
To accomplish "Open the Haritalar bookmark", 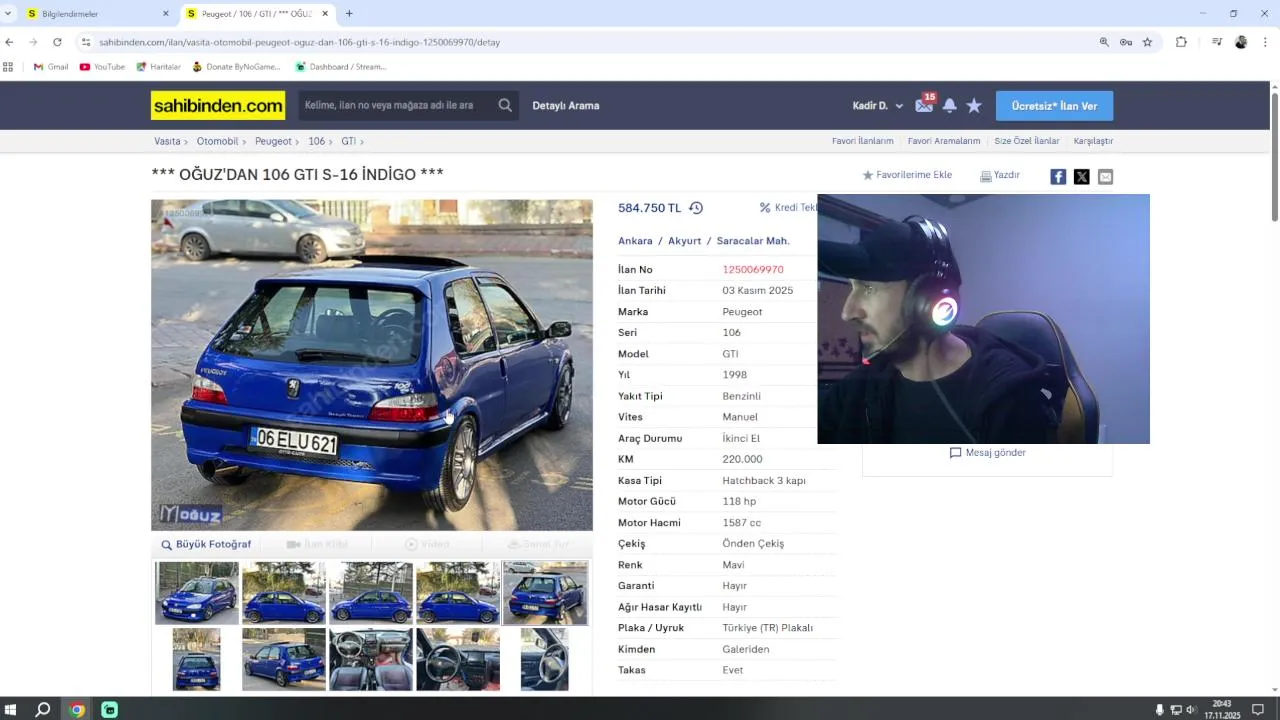I will click(158, 67).
